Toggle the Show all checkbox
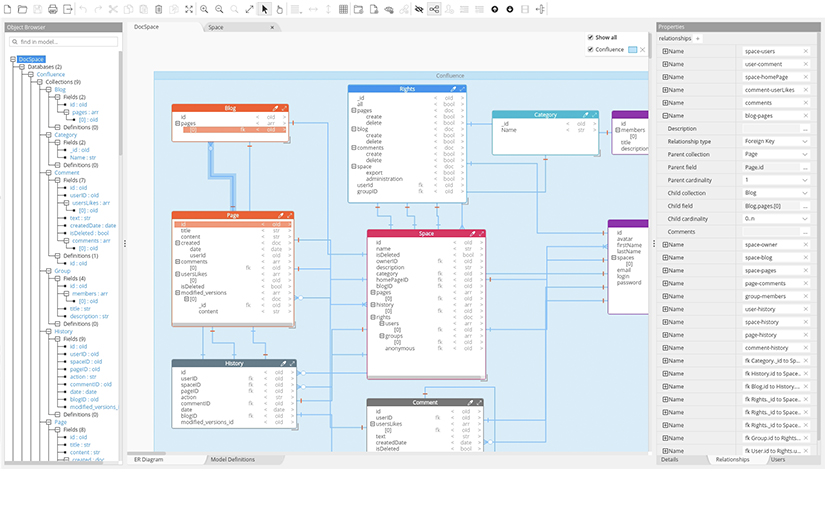Screen dimensions: 825x525 [x=590, y=37]
